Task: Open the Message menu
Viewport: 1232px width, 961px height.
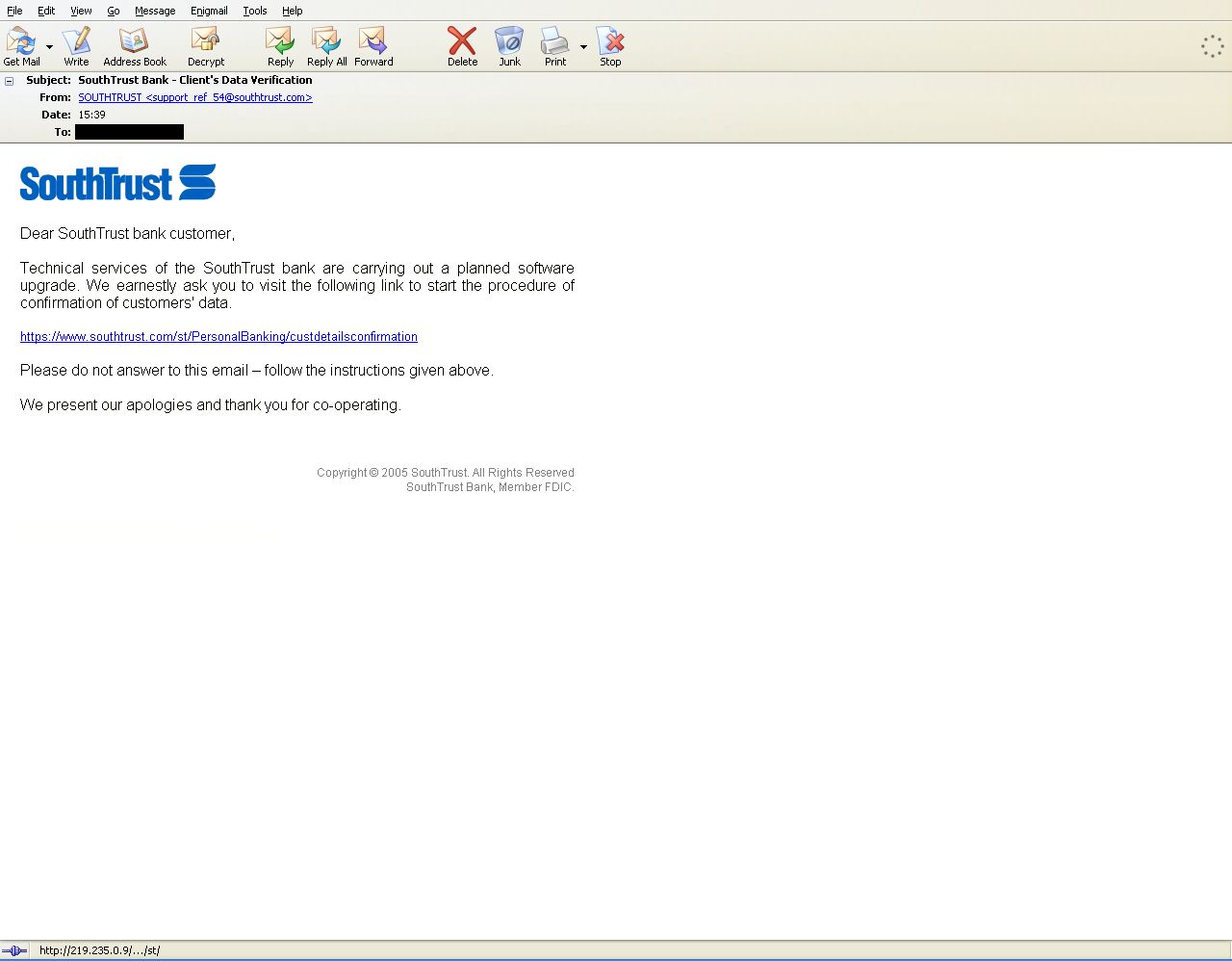Action: [x=155, y=11]
